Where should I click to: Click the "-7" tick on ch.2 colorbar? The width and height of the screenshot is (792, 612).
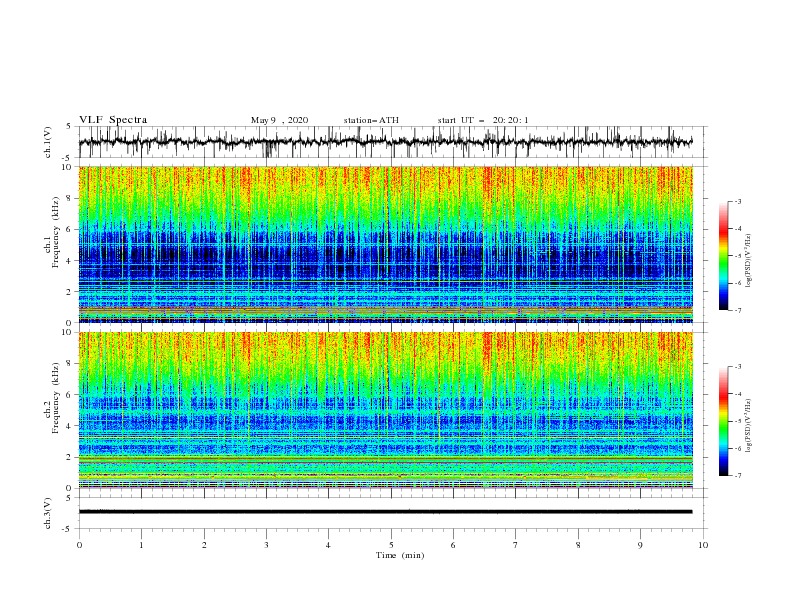[737, 476]
